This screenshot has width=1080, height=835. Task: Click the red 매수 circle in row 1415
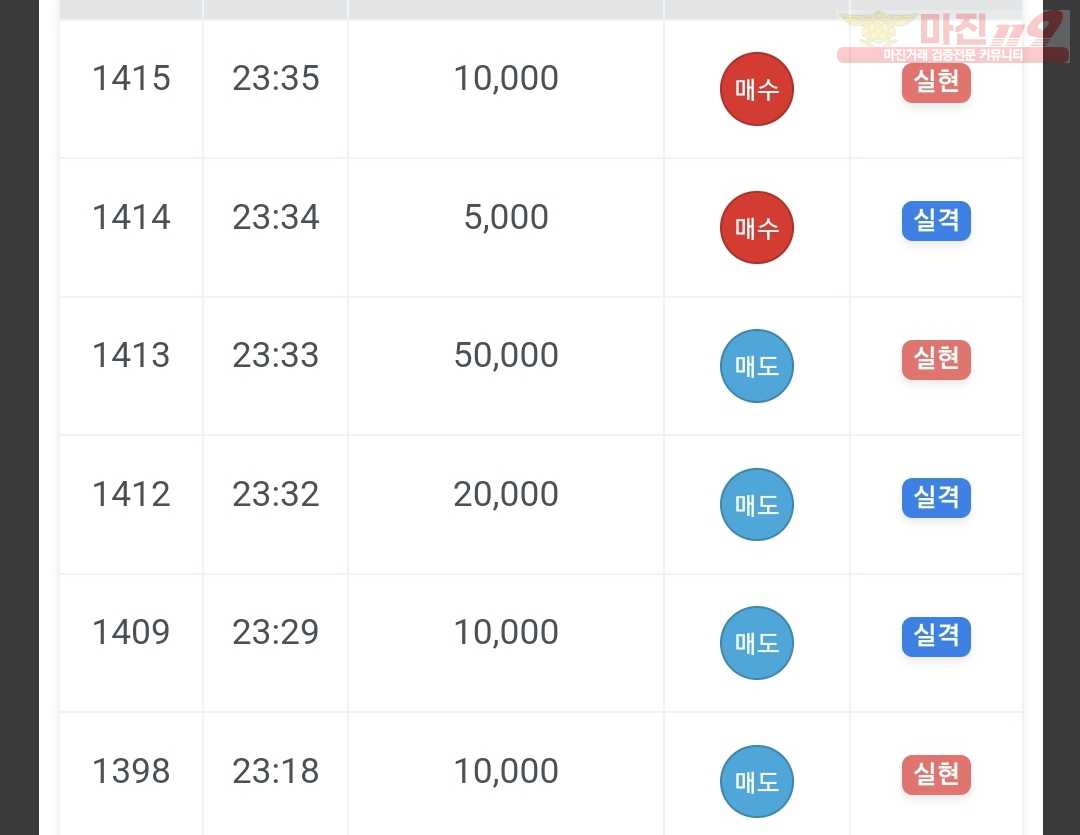[756, 89]
